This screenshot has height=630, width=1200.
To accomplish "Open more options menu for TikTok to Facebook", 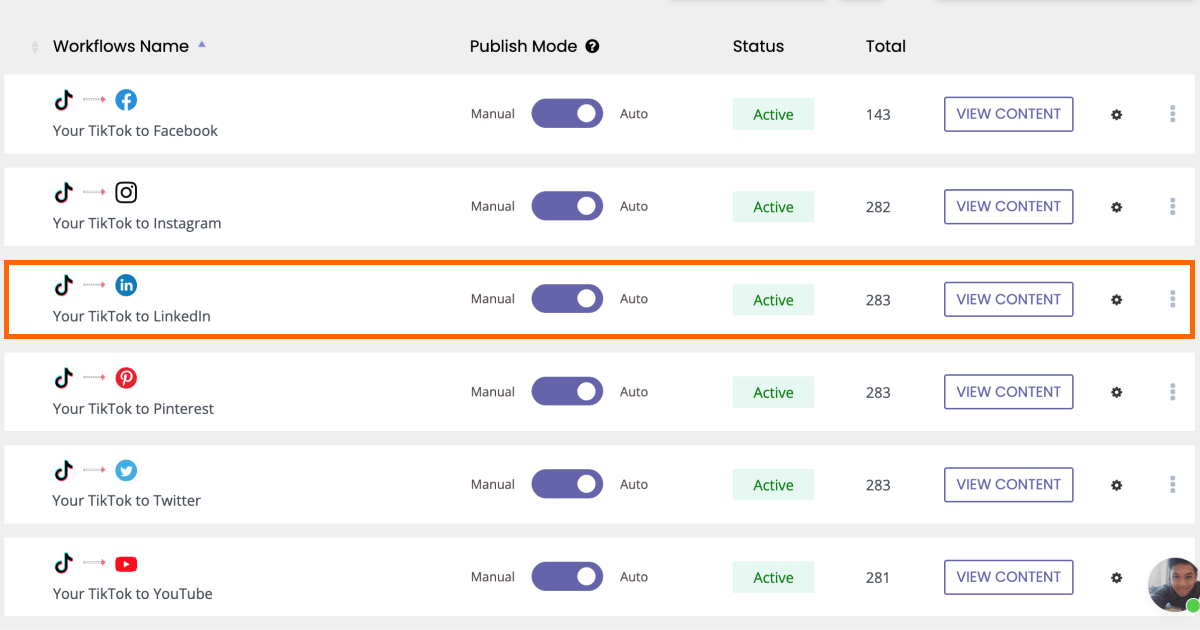I will tap(1172, 114).
